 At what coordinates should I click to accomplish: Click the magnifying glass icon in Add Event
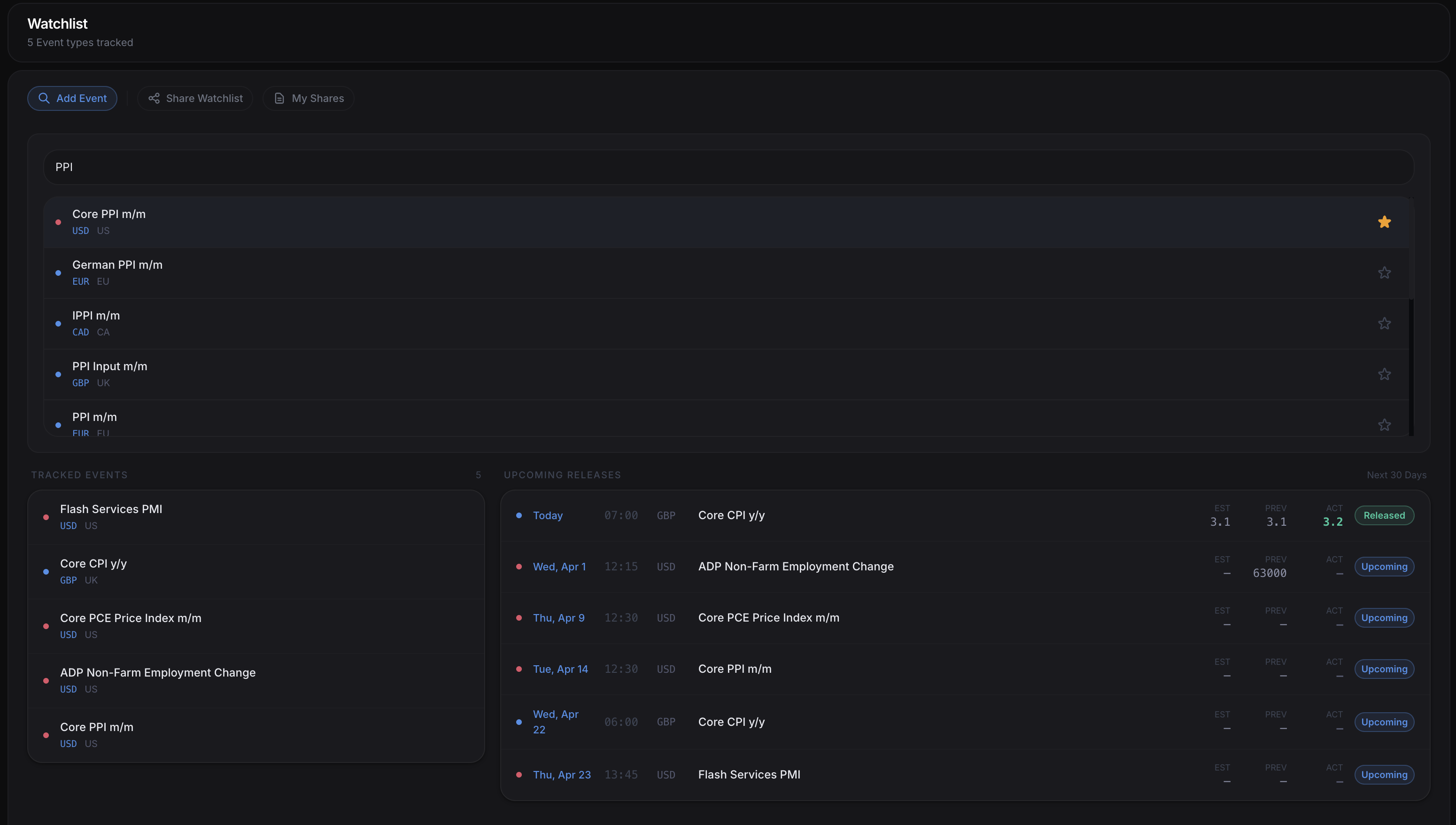click(x=45, y=98)
